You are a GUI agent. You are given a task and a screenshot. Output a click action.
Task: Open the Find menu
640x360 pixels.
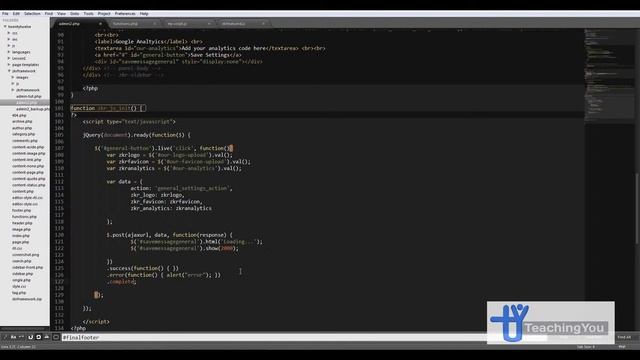pos(49,13)
